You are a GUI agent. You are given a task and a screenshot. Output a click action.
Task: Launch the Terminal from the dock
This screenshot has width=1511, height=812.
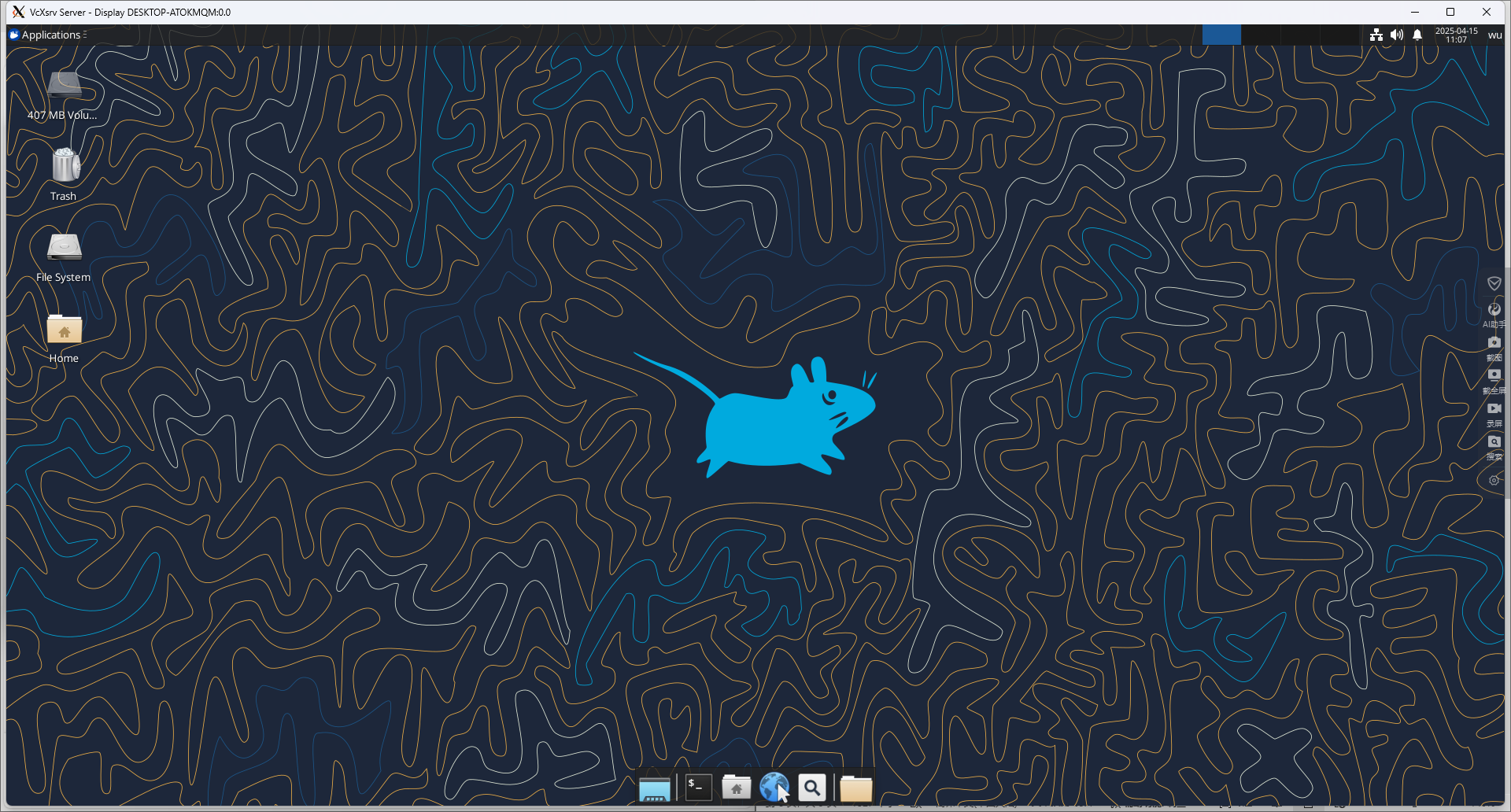pos(699,787)
